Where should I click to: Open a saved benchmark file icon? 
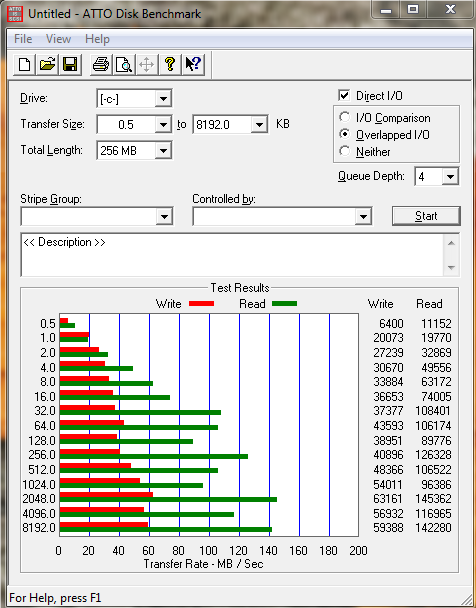click(47, 64)
